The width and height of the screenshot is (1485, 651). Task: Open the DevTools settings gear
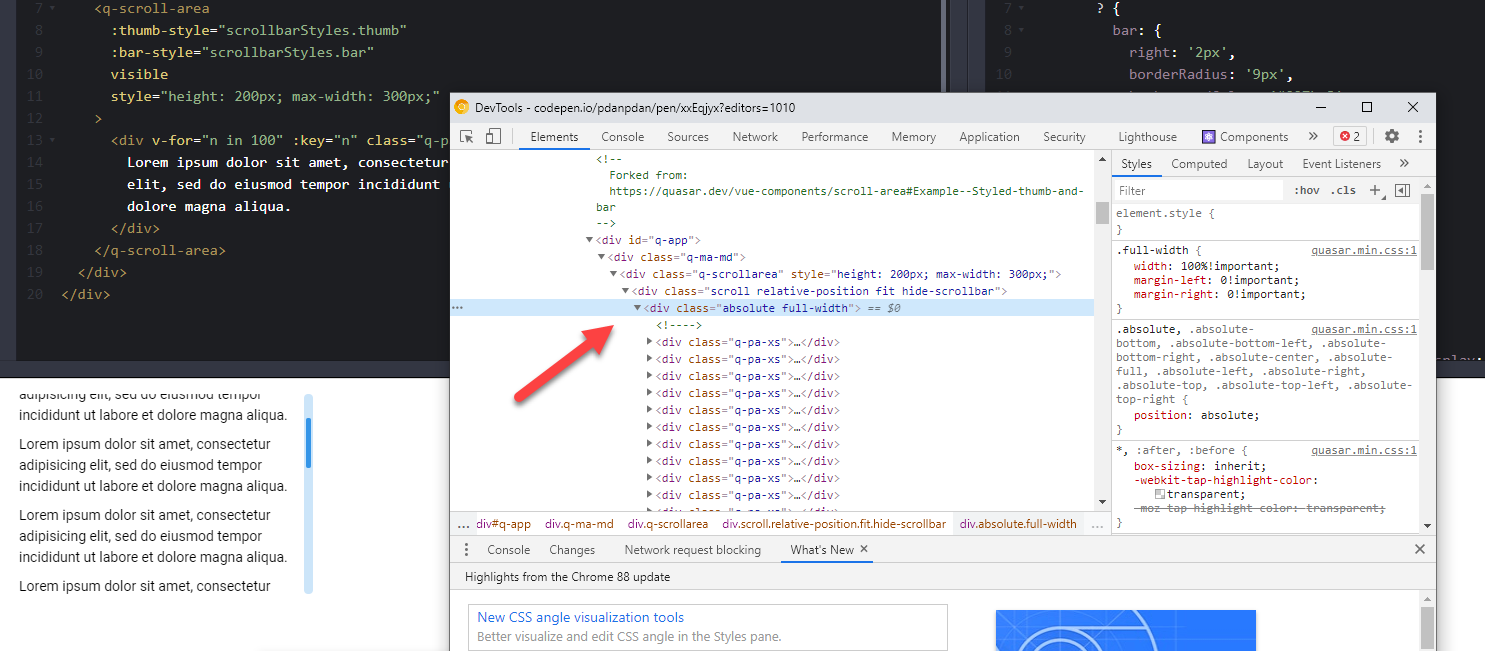pos(1393,136)
